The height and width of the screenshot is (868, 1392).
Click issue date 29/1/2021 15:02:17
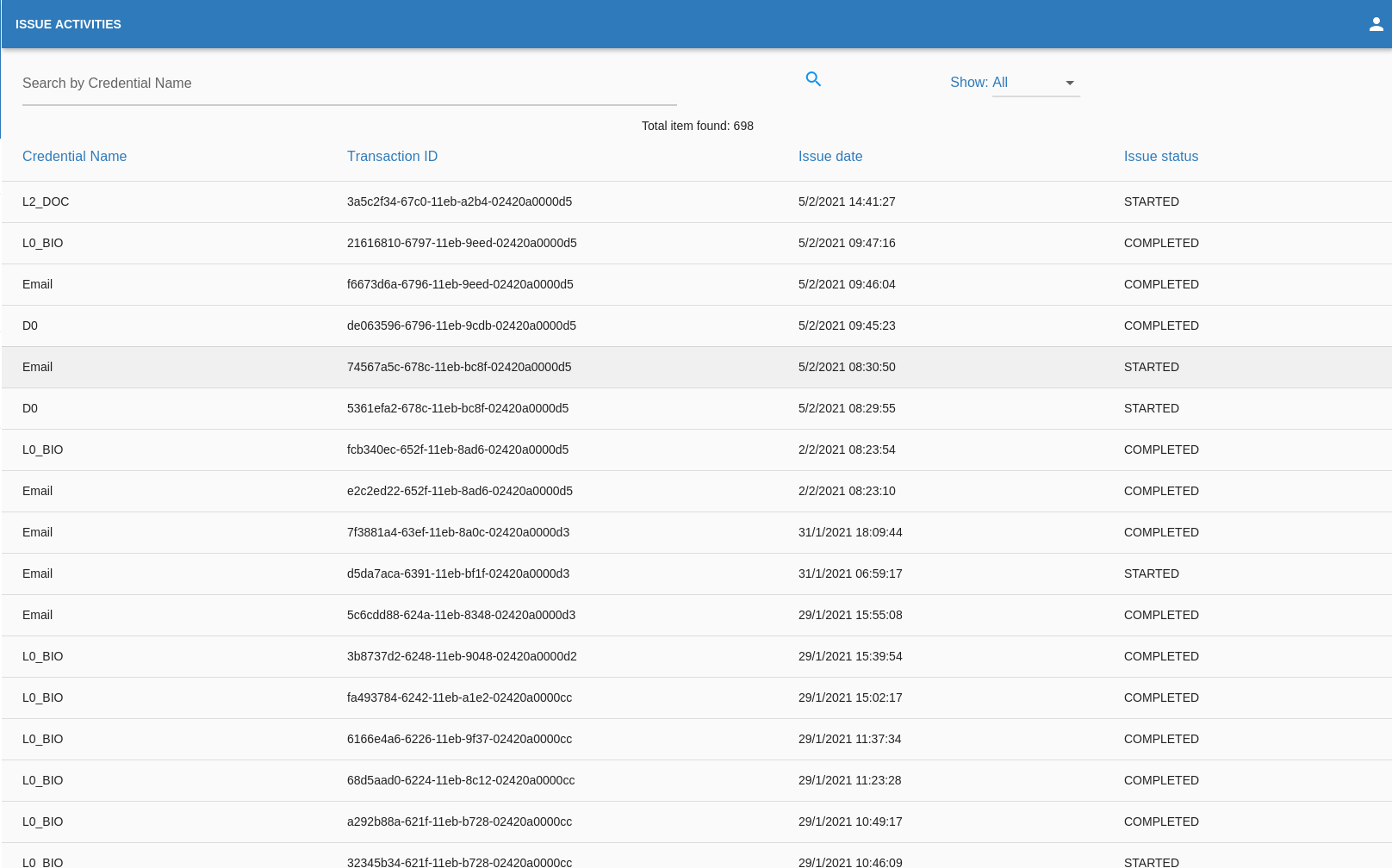point(850,697)
